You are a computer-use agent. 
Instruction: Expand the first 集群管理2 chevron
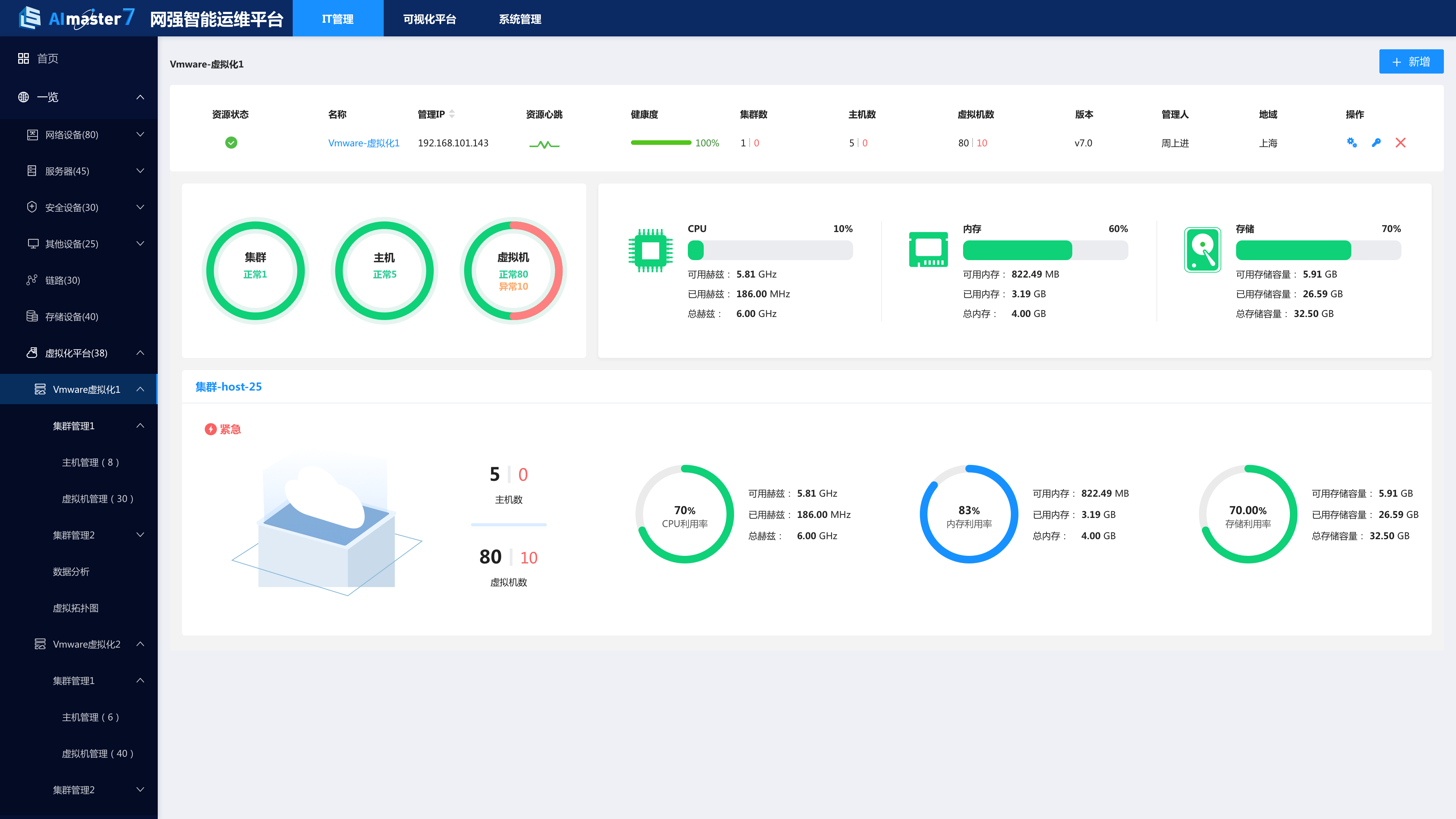point(140,535)
